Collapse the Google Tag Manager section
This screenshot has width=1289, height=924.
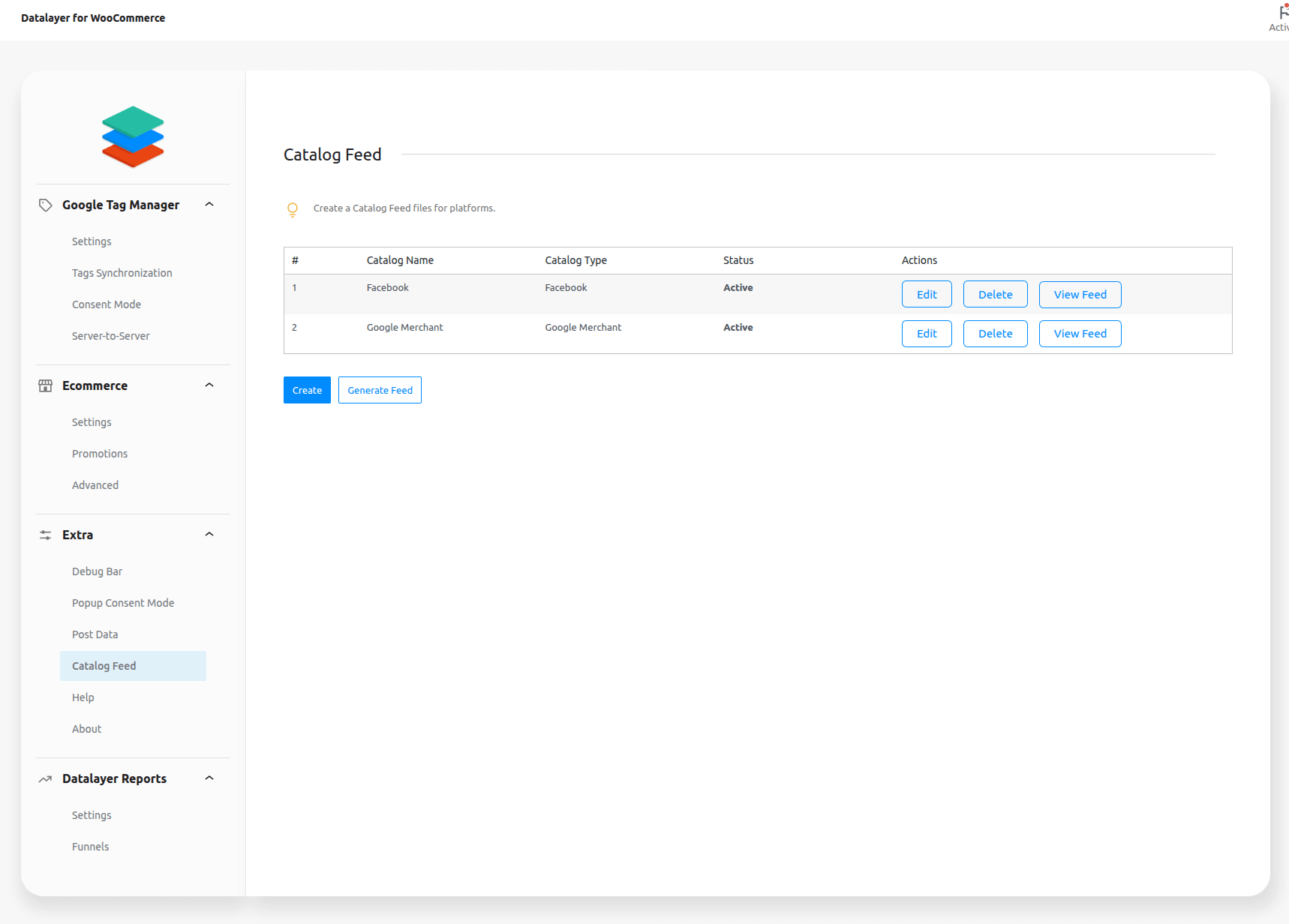(x=209, y=205)
